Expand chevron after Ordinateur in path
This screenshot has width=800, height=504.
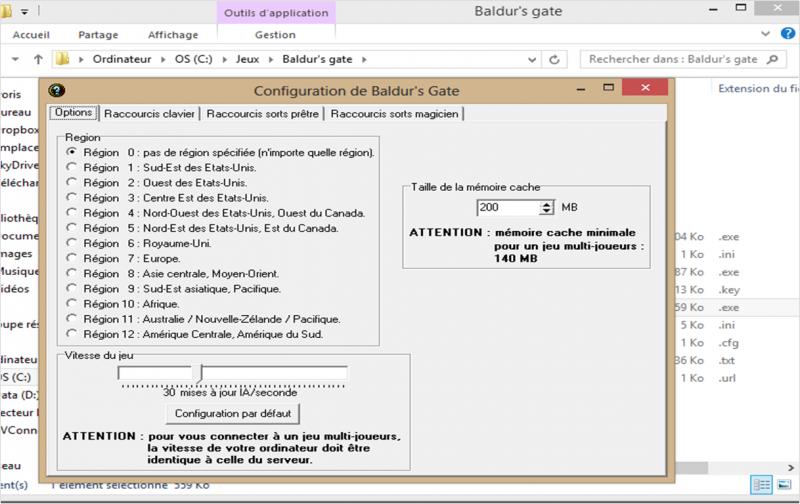163,60
